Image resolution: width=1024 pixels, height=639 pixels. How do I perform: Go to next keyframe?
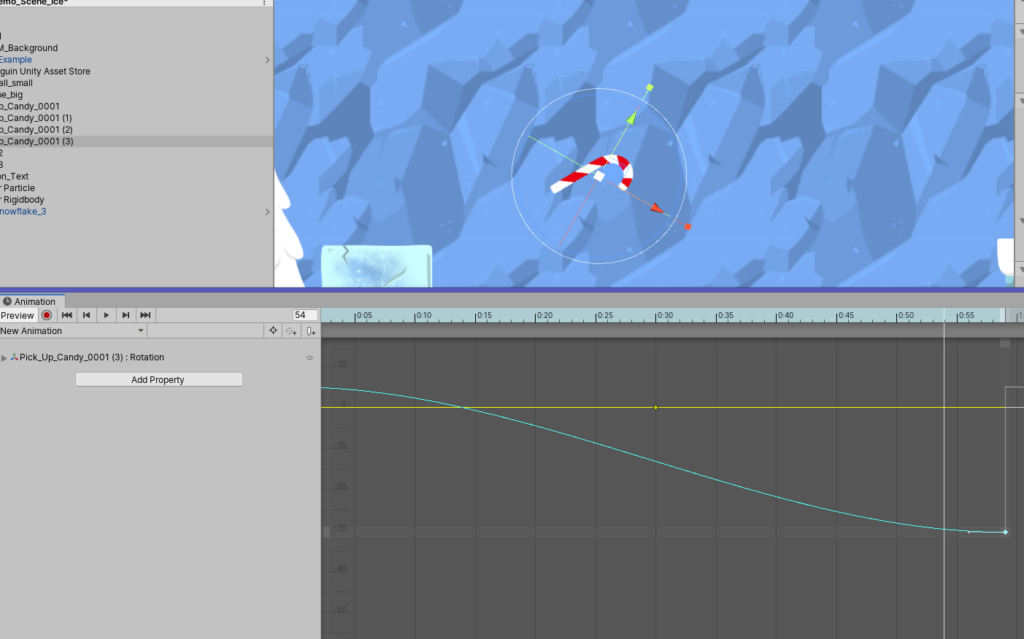126,315
